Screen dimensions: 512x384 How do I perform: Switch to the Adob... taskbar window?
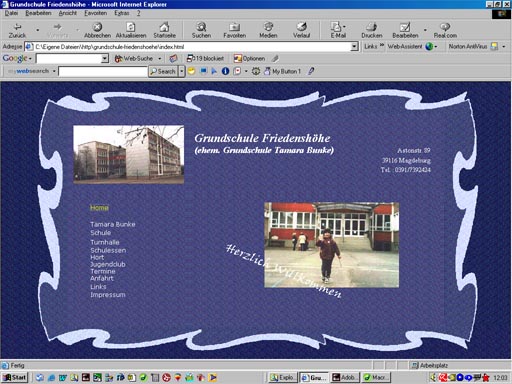tap(345, 377)
